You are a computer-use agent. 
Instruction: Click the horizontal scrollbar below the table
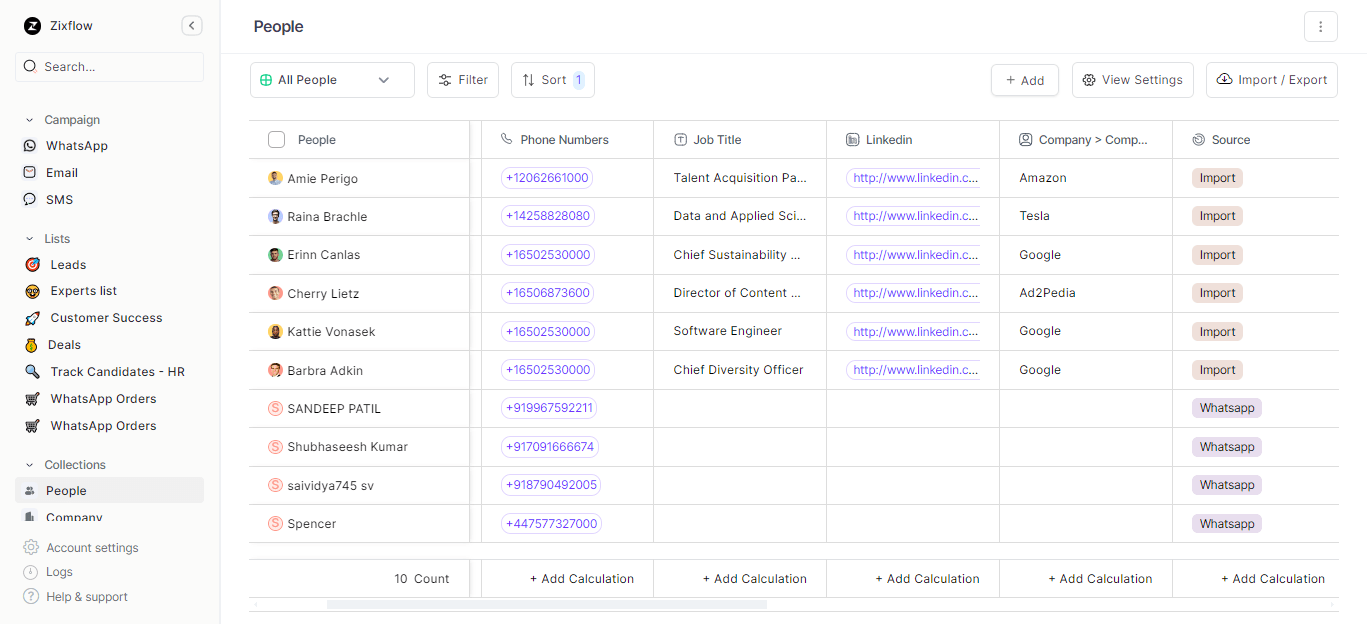tap(546, 605)
